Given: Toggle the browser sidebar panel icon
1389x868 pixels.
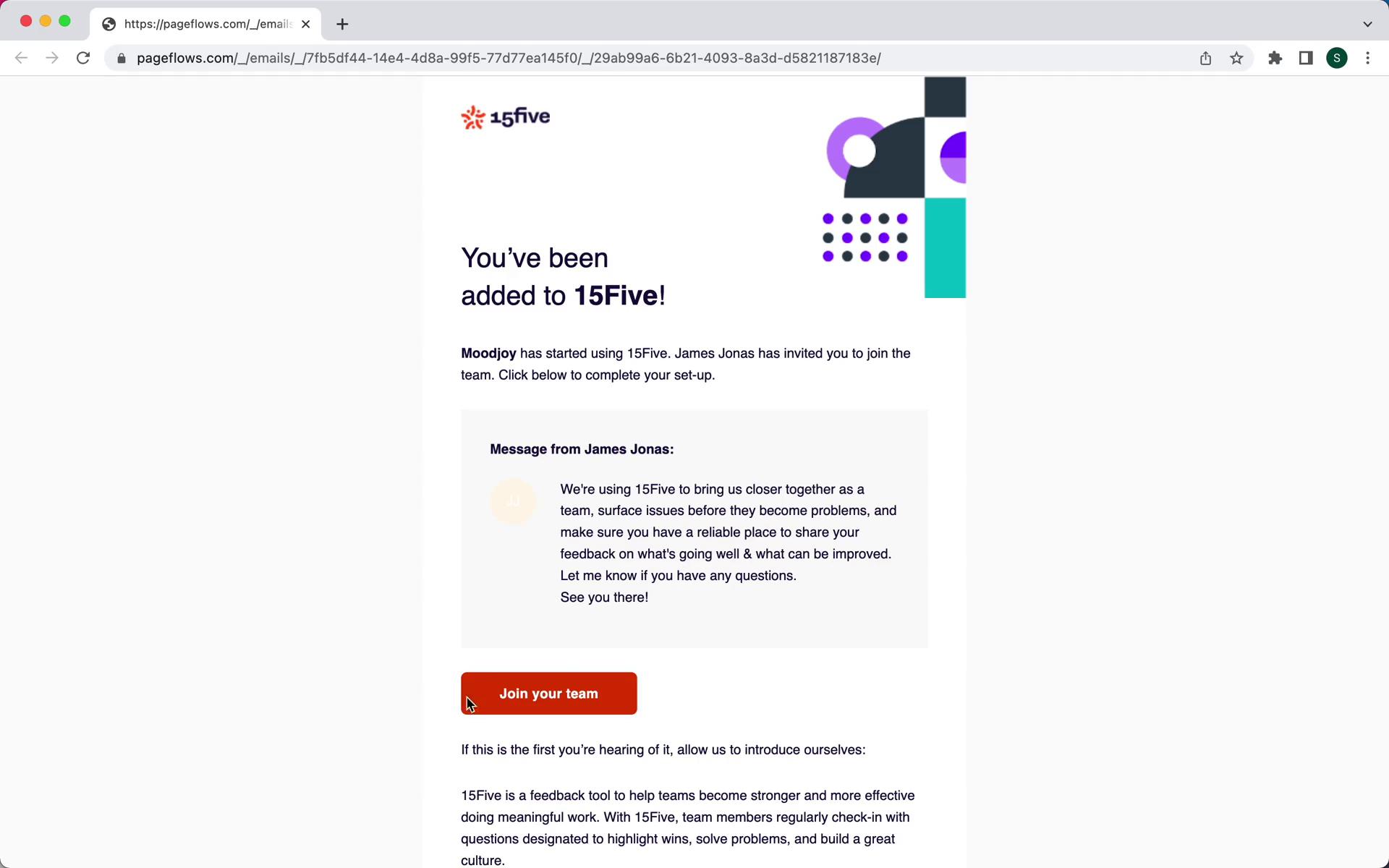Looking at the screenshot, I should 1306,58.
